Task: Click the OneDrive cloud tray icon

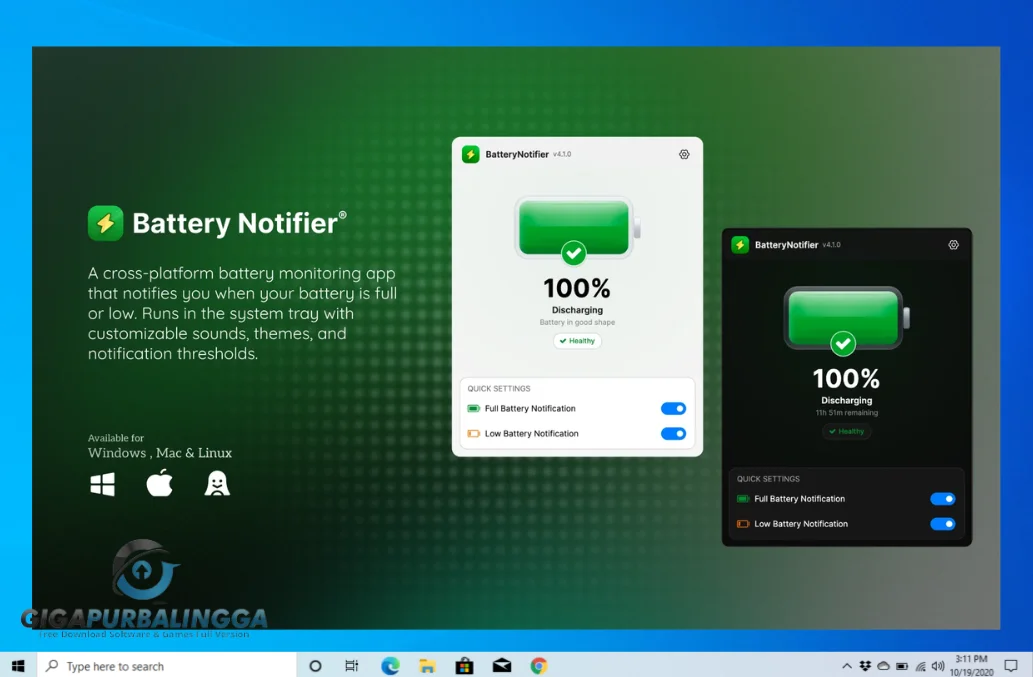Action: [883, 666]
